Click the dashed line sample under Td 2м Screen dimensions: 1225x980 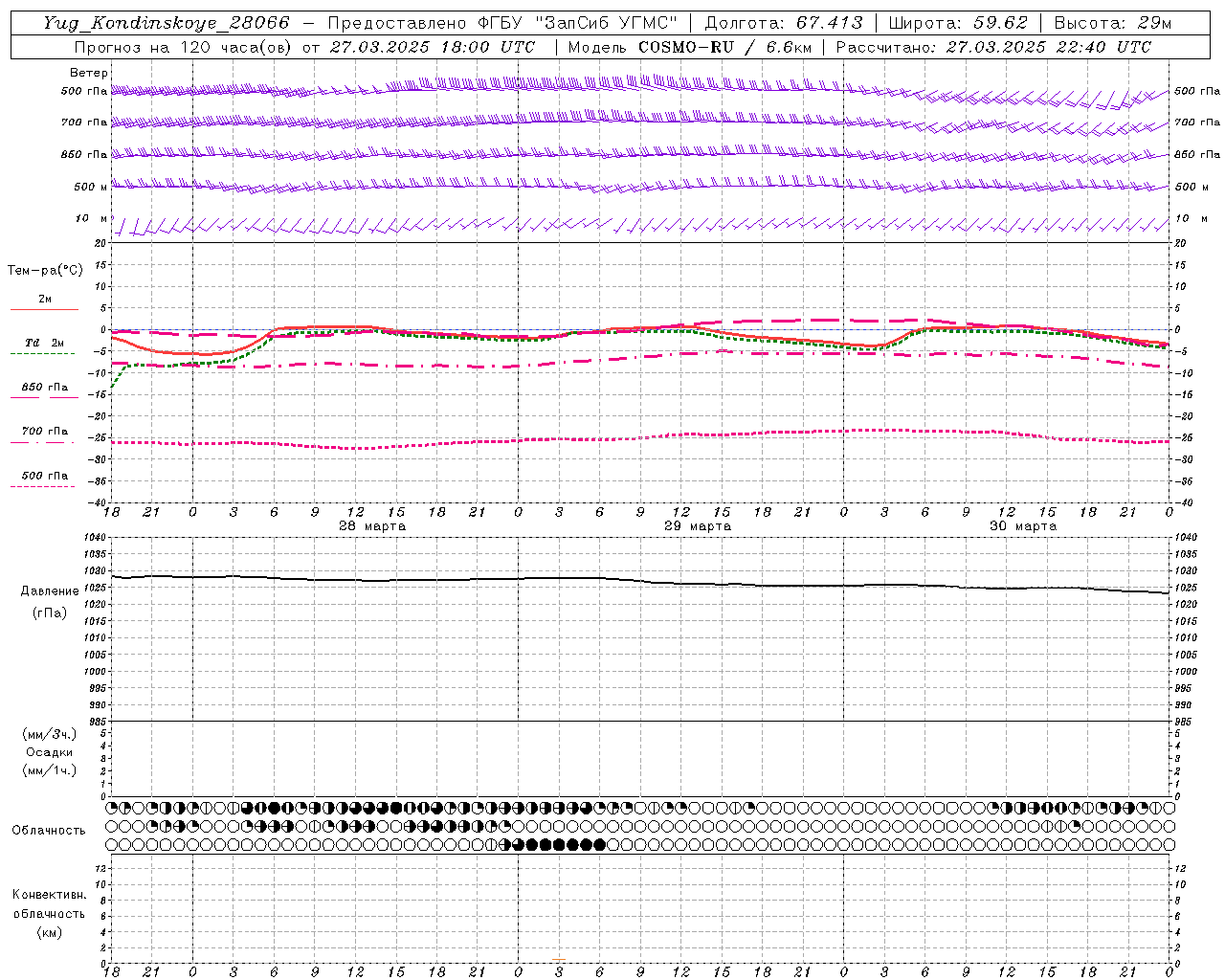point(42,353)
